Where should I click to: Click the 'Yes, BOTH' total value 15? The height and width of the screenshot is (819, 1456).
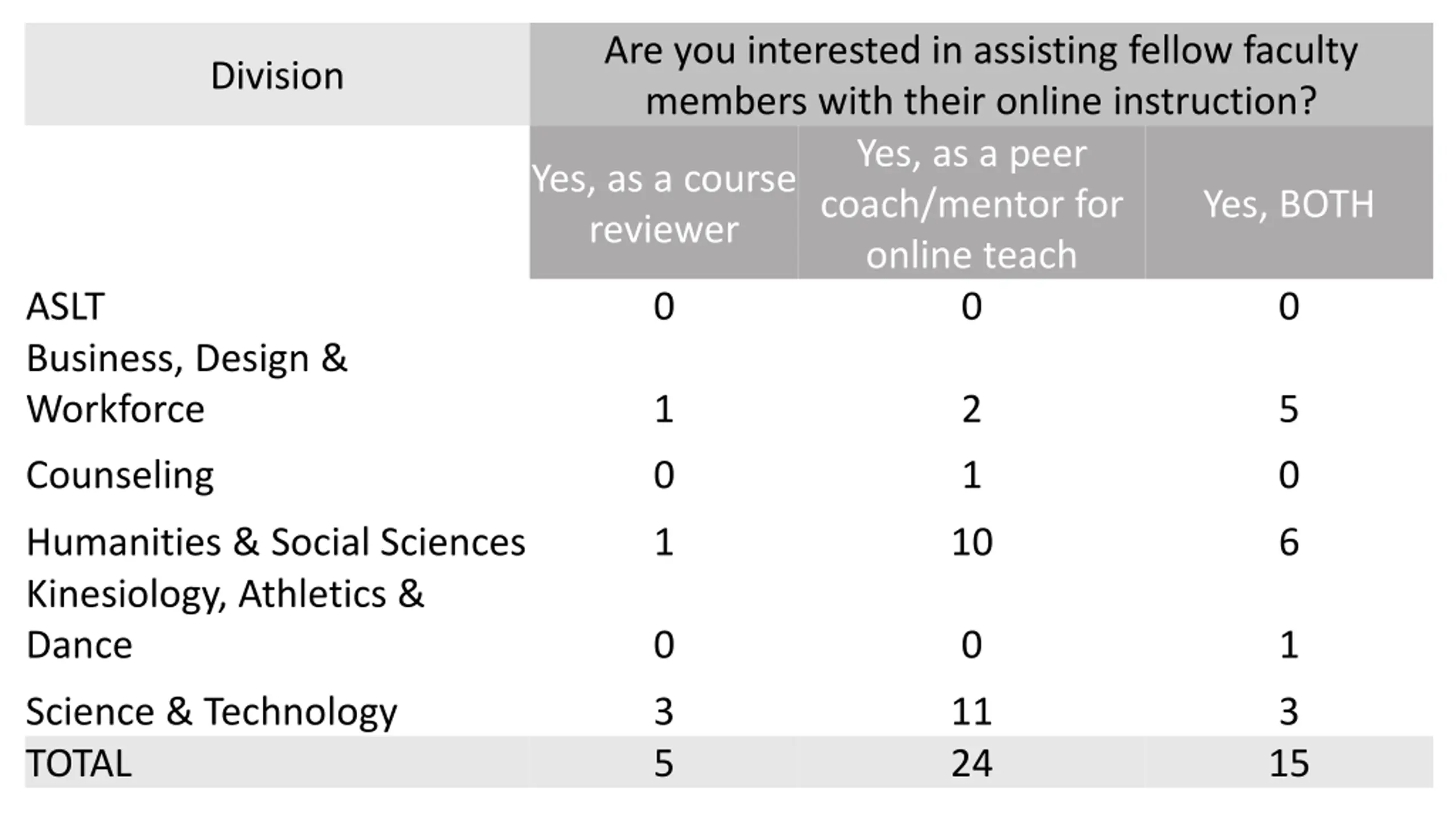(1289, 763)
